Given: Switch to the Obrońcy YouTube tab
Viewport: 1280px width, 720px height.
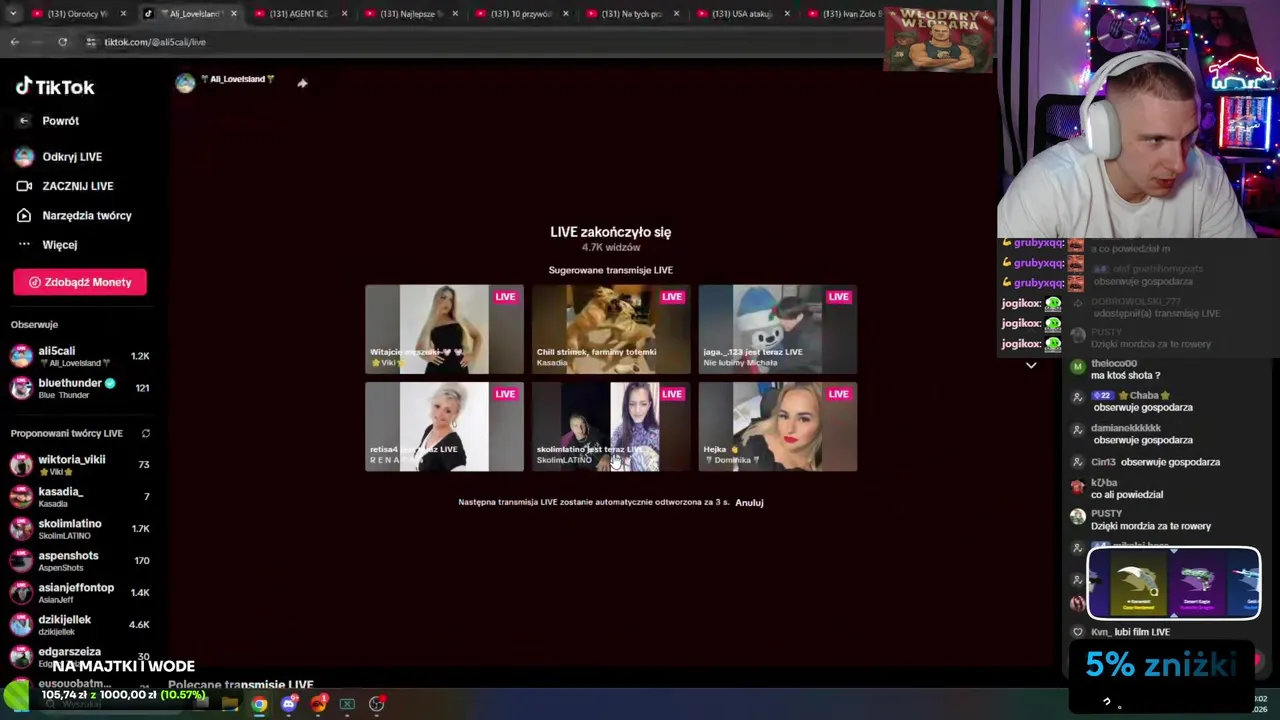Looking at the screenshot, I should tap(77, 14).
